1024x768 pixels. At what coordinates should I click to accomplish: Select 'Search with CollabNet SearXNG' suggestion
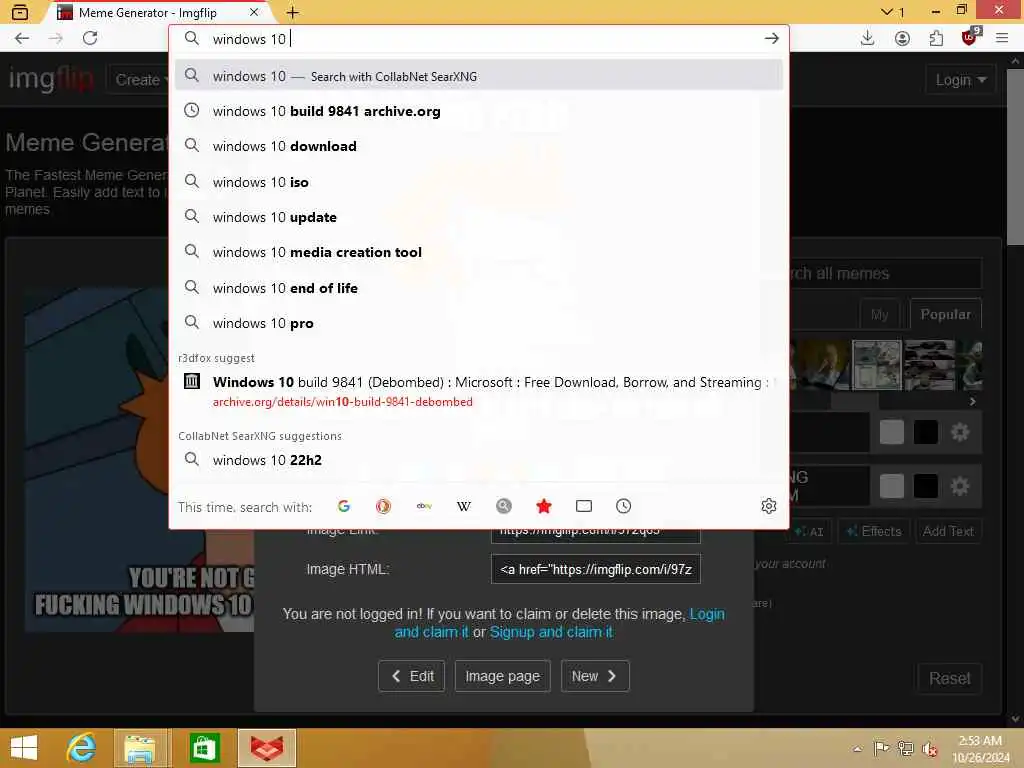tap(479, 76)
